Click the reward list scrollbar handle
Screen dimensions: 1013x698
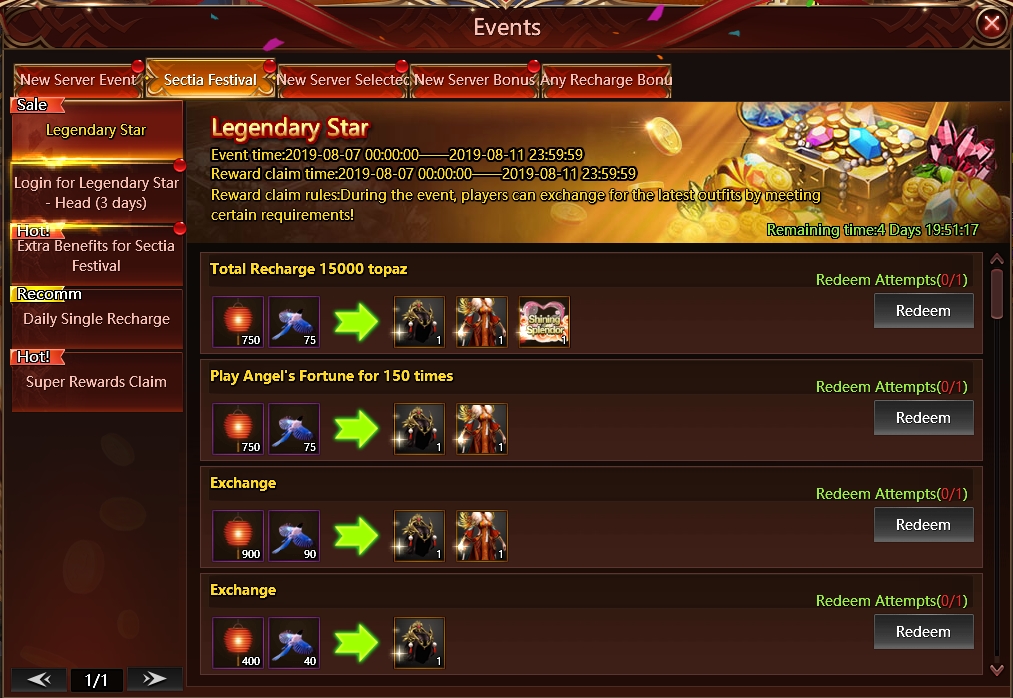coord(997,293)
